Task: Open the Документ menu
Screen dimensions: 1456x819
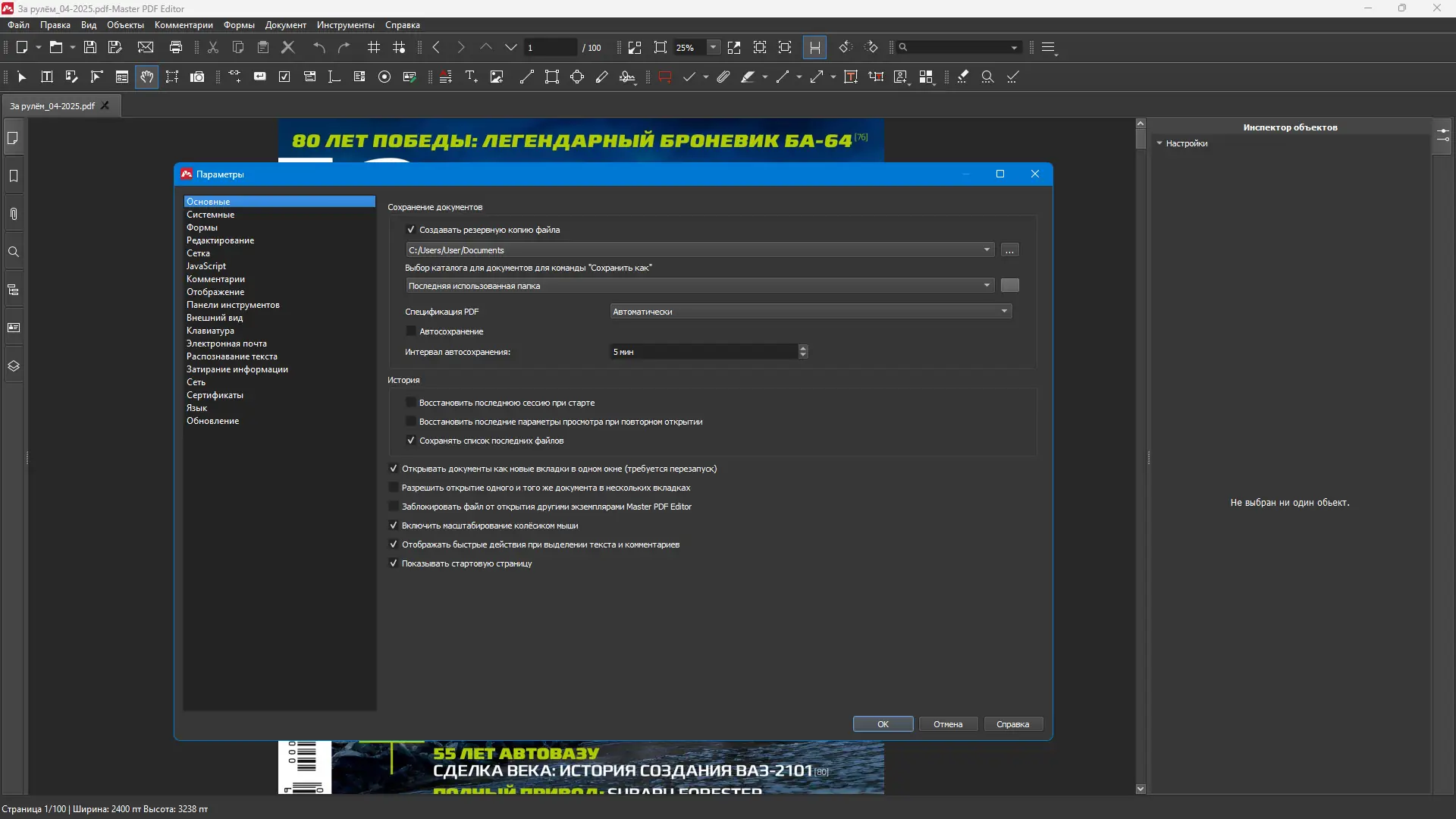Action: [285, 25]
